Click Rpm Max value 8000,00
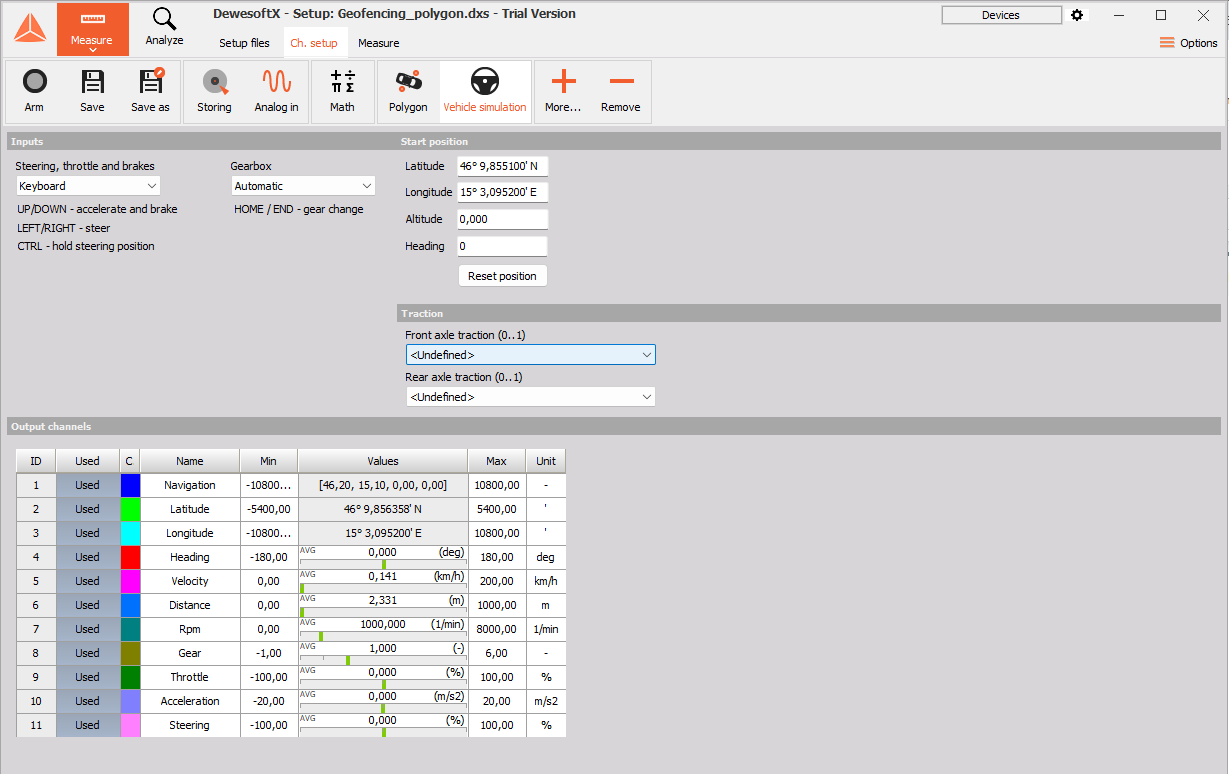The image size is (1229, 774). click(x=497, y=629)
